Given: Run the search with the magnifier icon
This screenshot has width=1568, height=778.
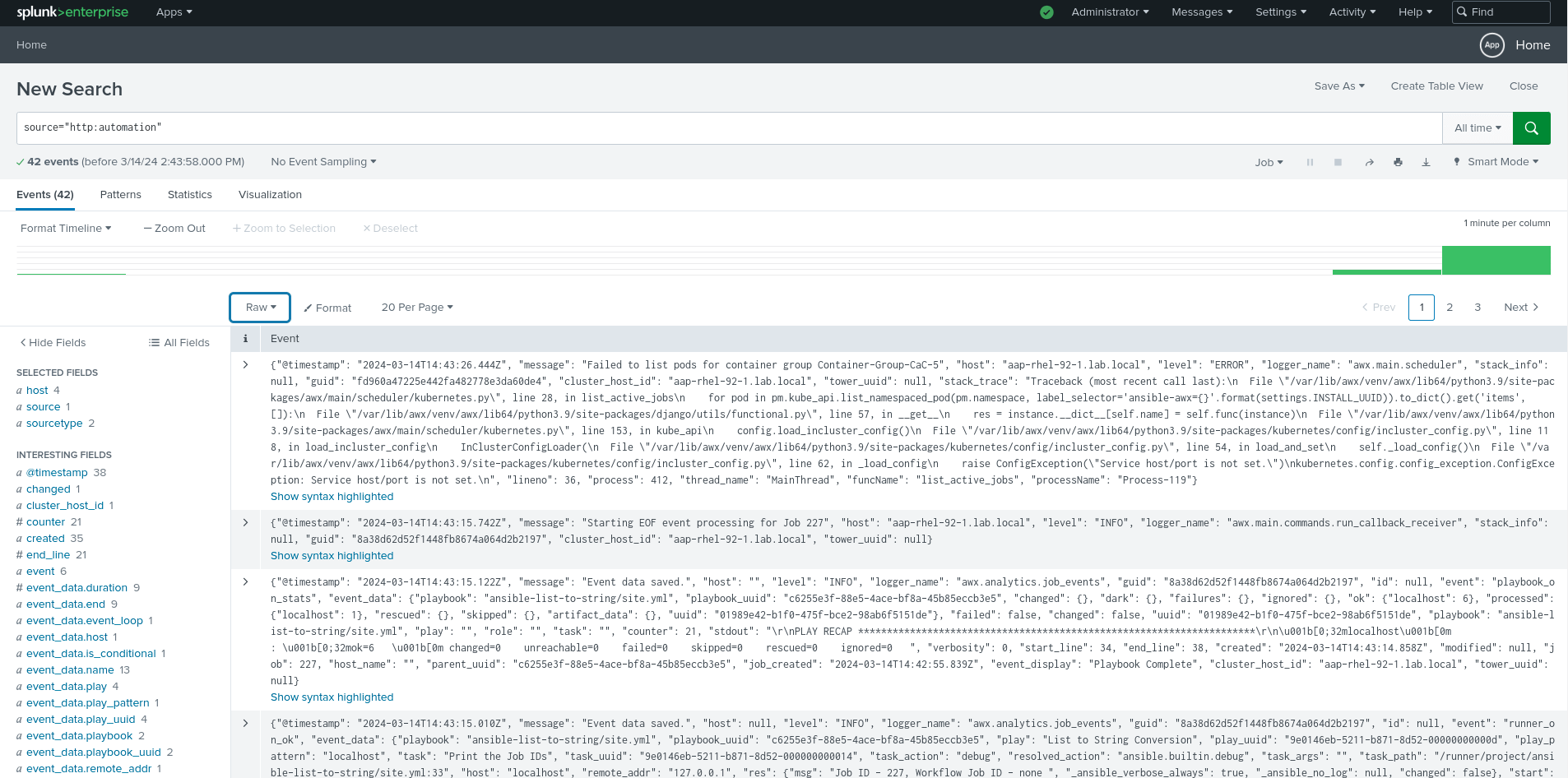Looking at the screenshot, I should [1531, 128].
